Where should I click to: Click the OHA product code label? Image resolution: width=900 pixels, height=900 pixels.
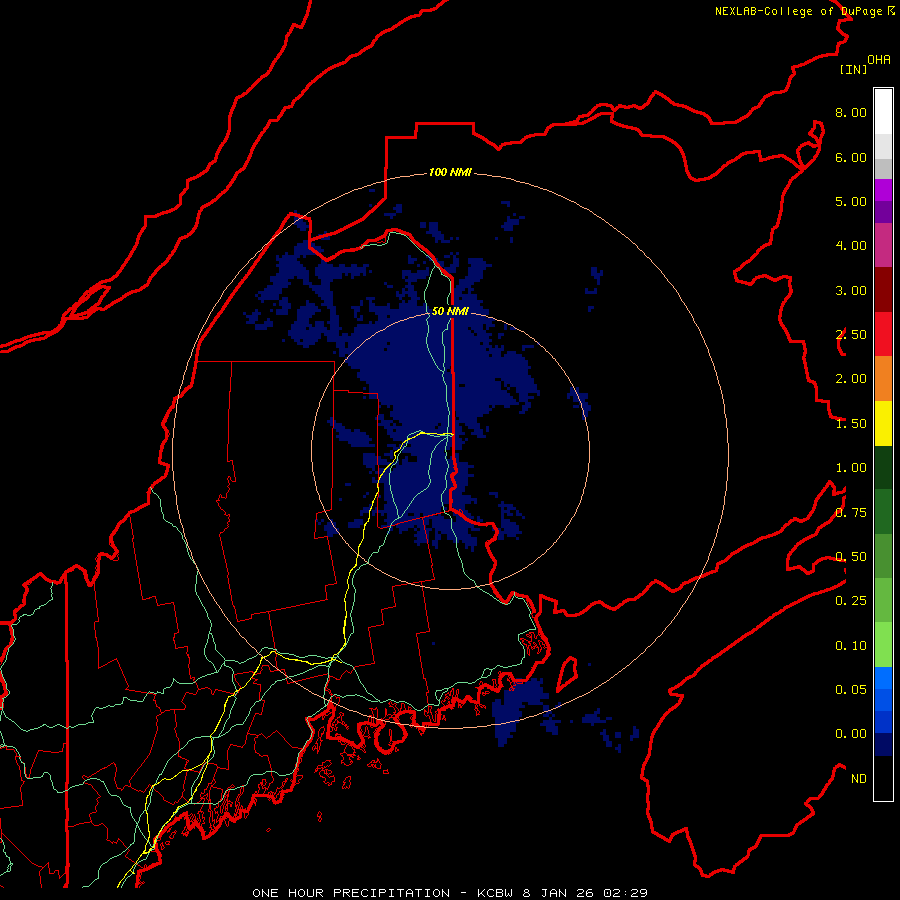click(x=879, y=60)
